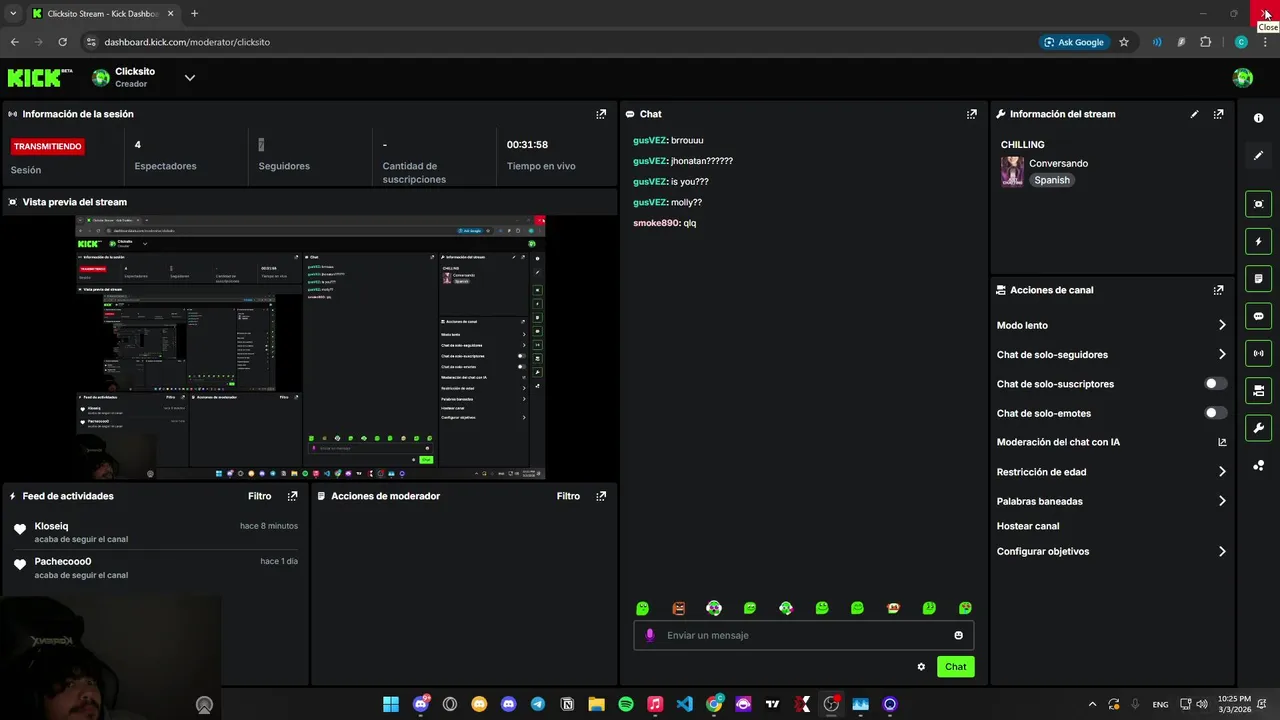Toggle the broadcast signal sidebar icon

(1258, 353)
